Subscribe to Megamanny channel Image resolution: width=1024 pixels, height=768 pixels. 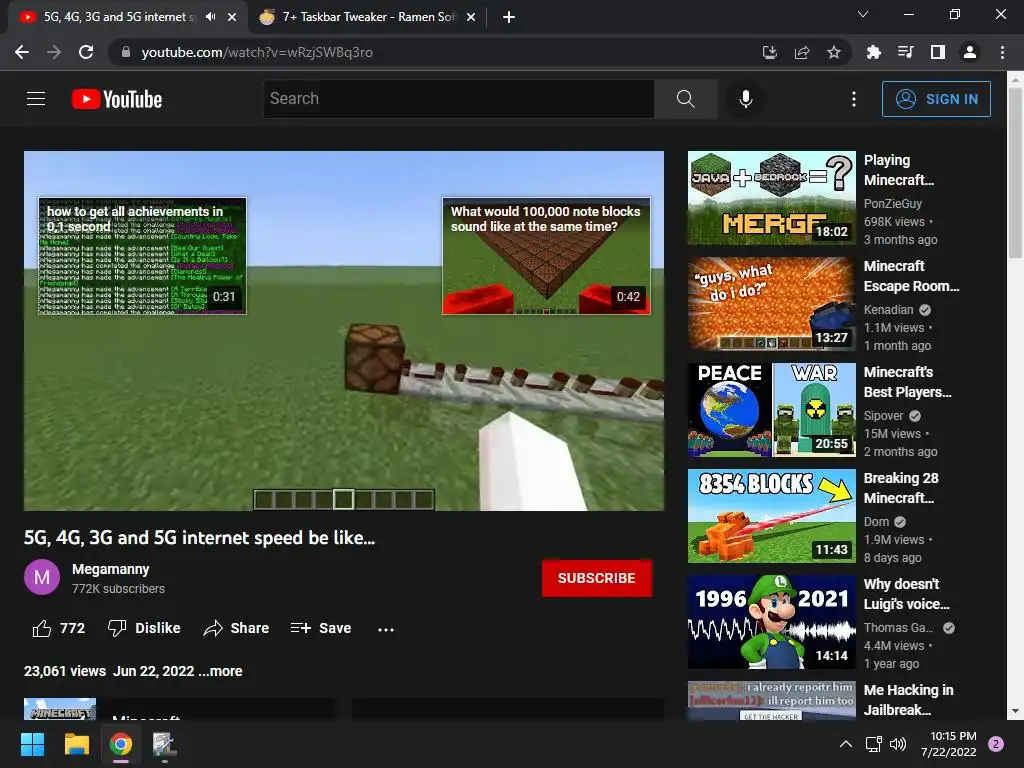(x=596, y=578)
